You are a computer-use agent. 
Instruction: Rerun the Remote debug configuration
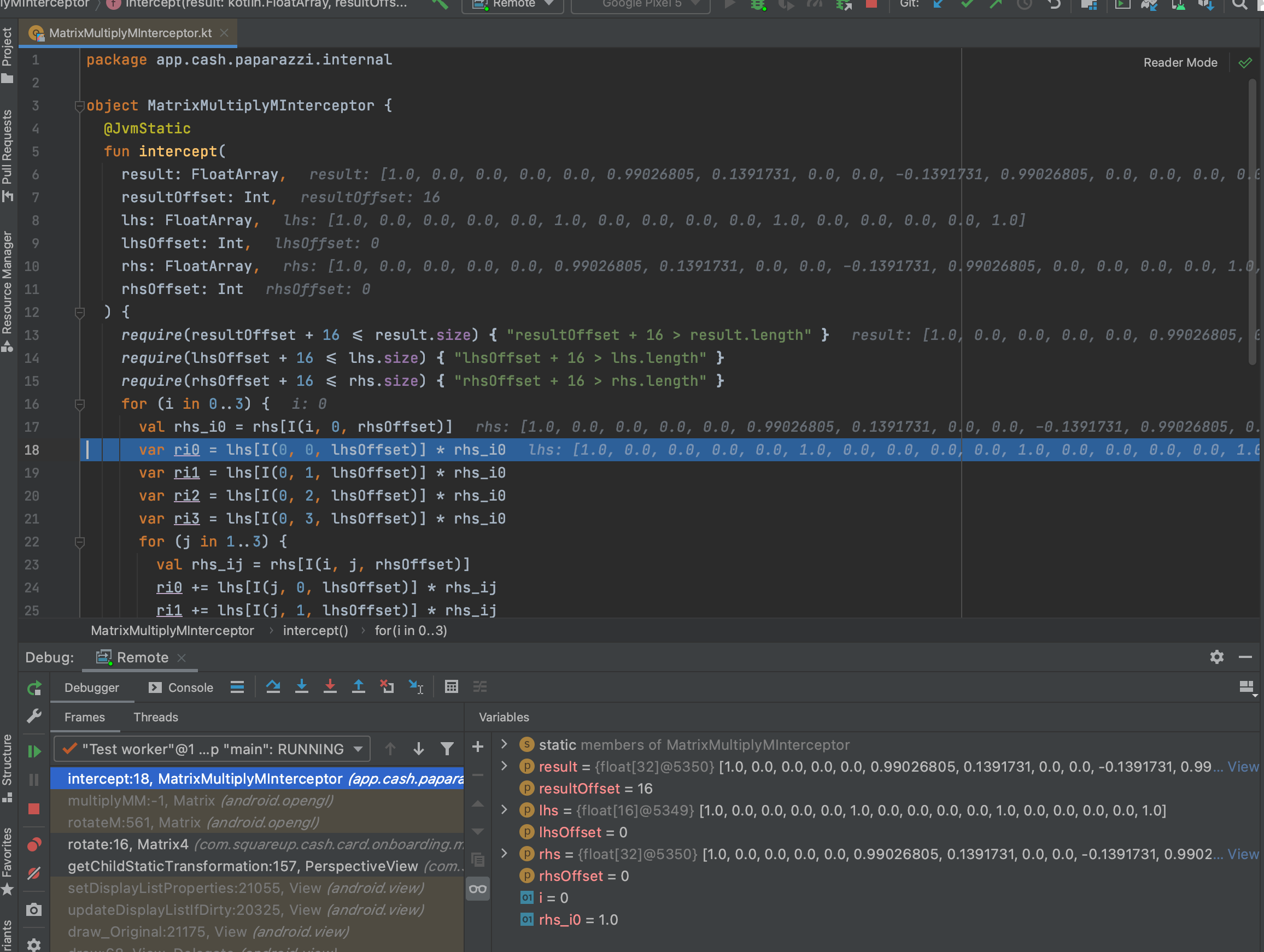[x=34, y=687]
